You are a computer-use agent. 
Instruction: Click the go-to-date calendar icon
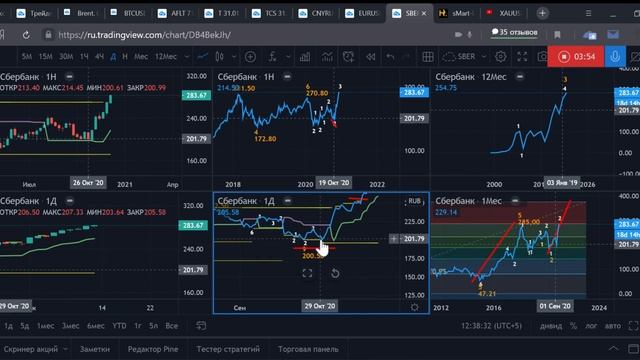(x=201, y=326)
